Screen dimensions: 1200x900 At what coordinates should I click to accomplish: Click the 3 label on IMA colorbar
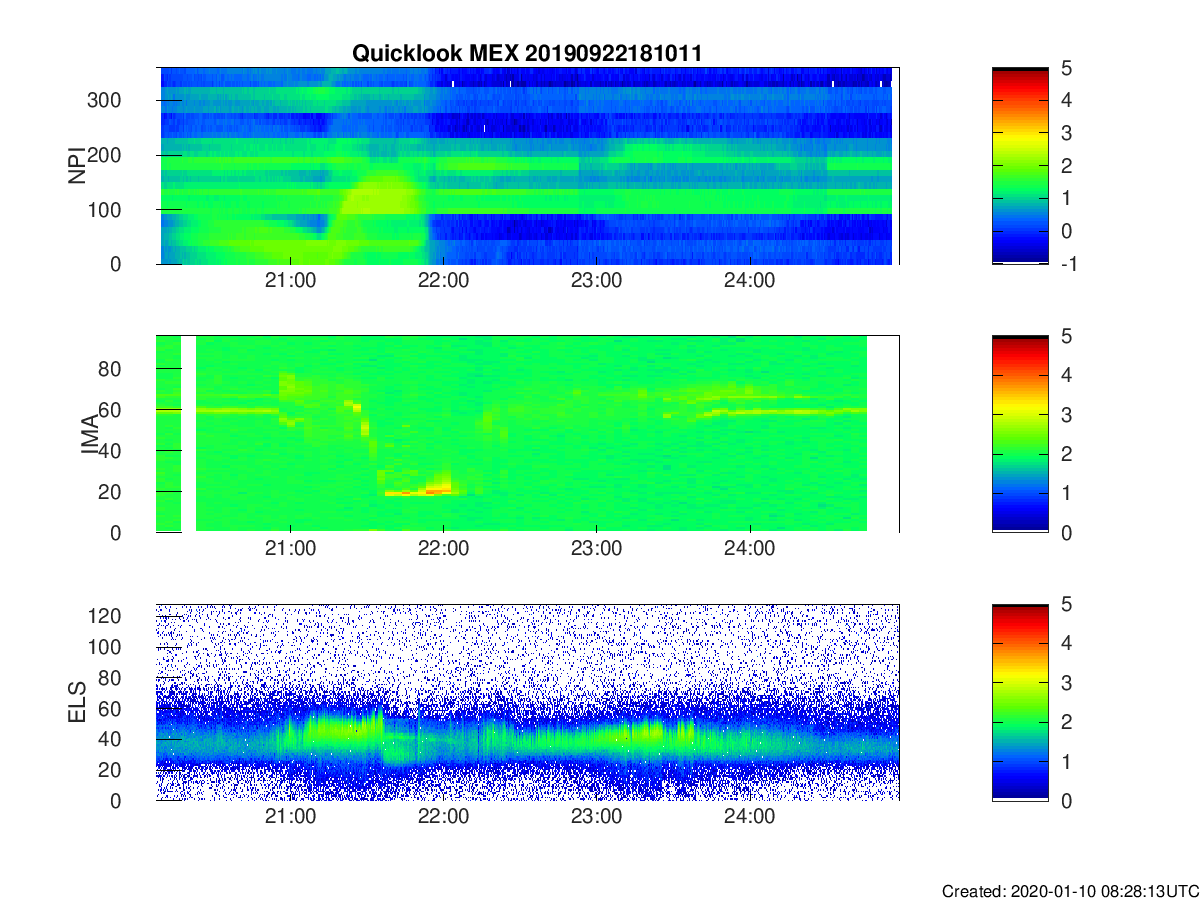1065,415
